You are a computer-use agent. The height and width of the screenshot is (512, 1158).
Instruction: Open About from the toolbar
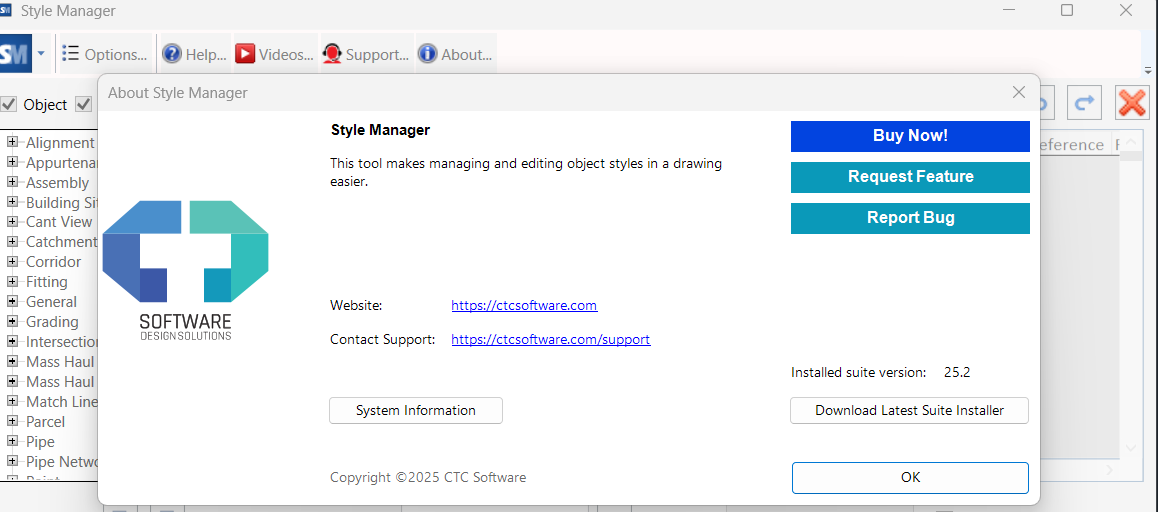pos(455,54)
